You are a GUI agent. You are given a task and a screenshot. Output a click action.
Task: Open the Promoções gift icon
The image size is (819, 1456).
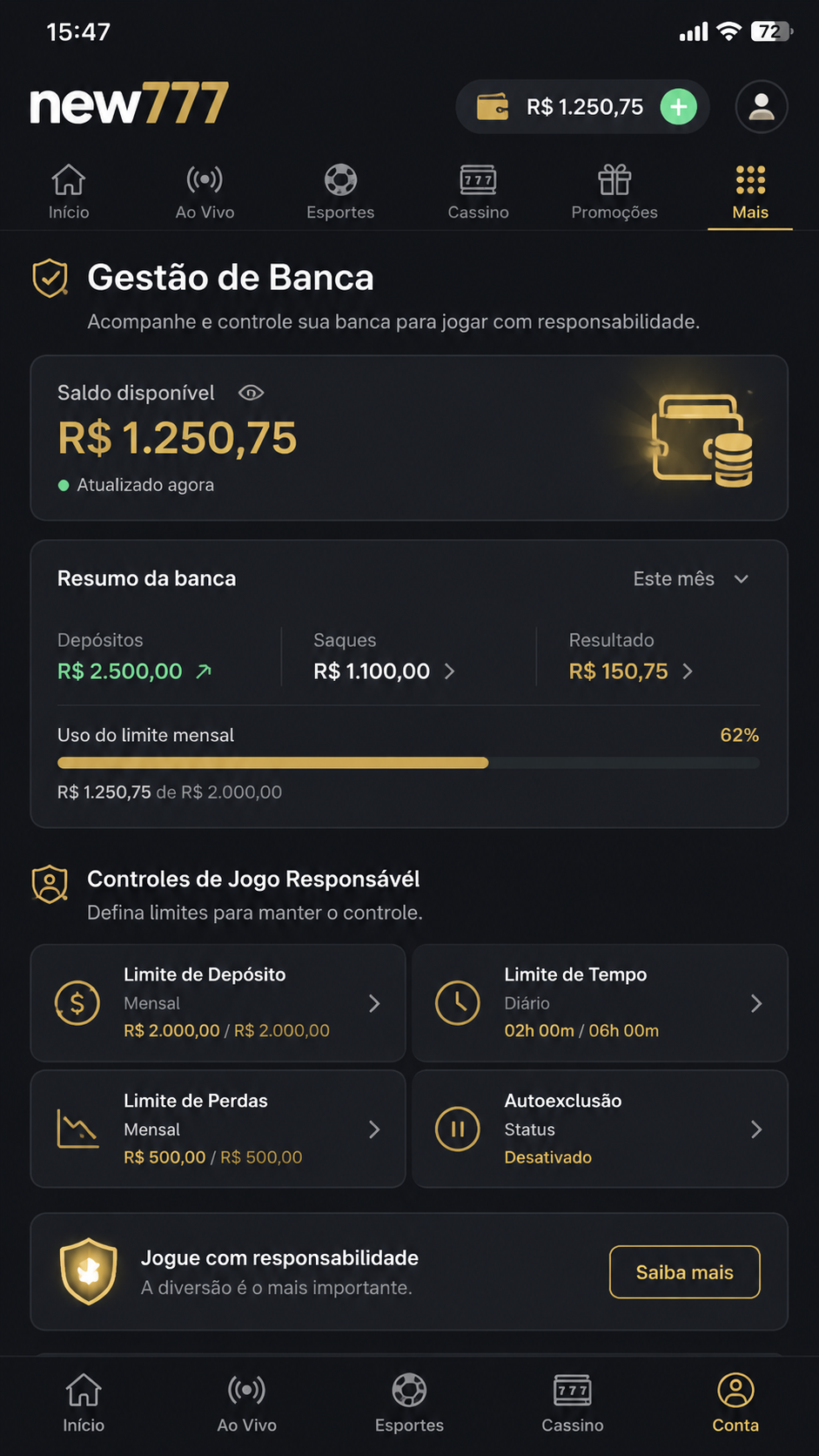(x=614, y=180)
